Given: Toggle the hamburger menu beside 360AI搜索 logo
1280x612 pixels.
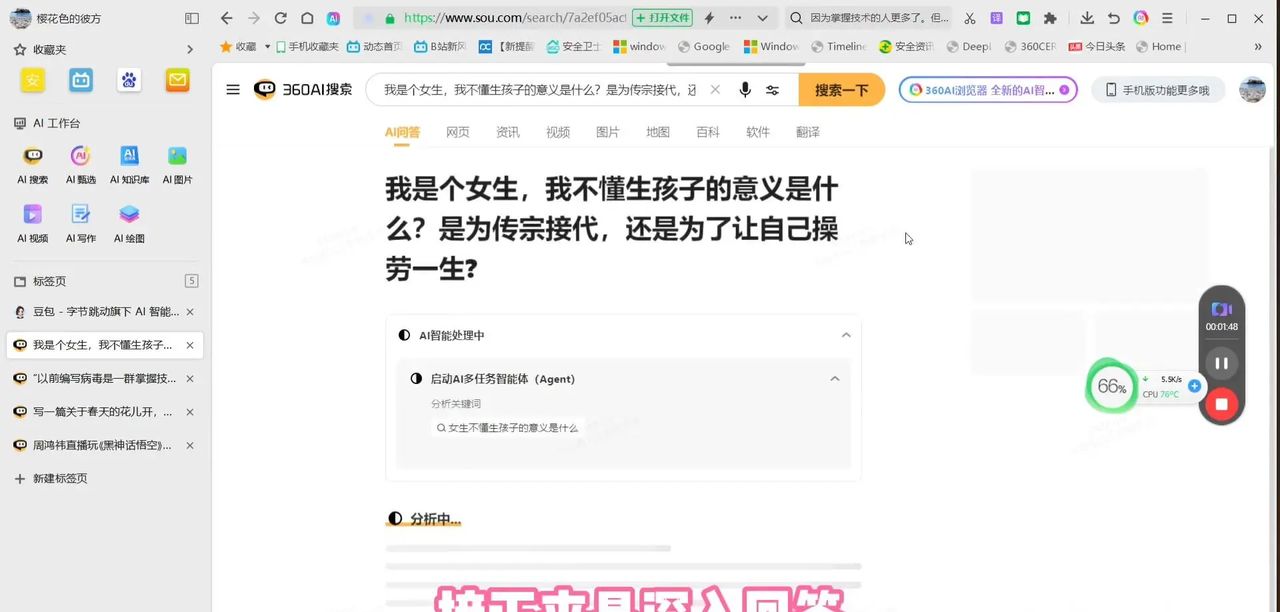Looking at the screenshot, I should [x=232, y=89].
